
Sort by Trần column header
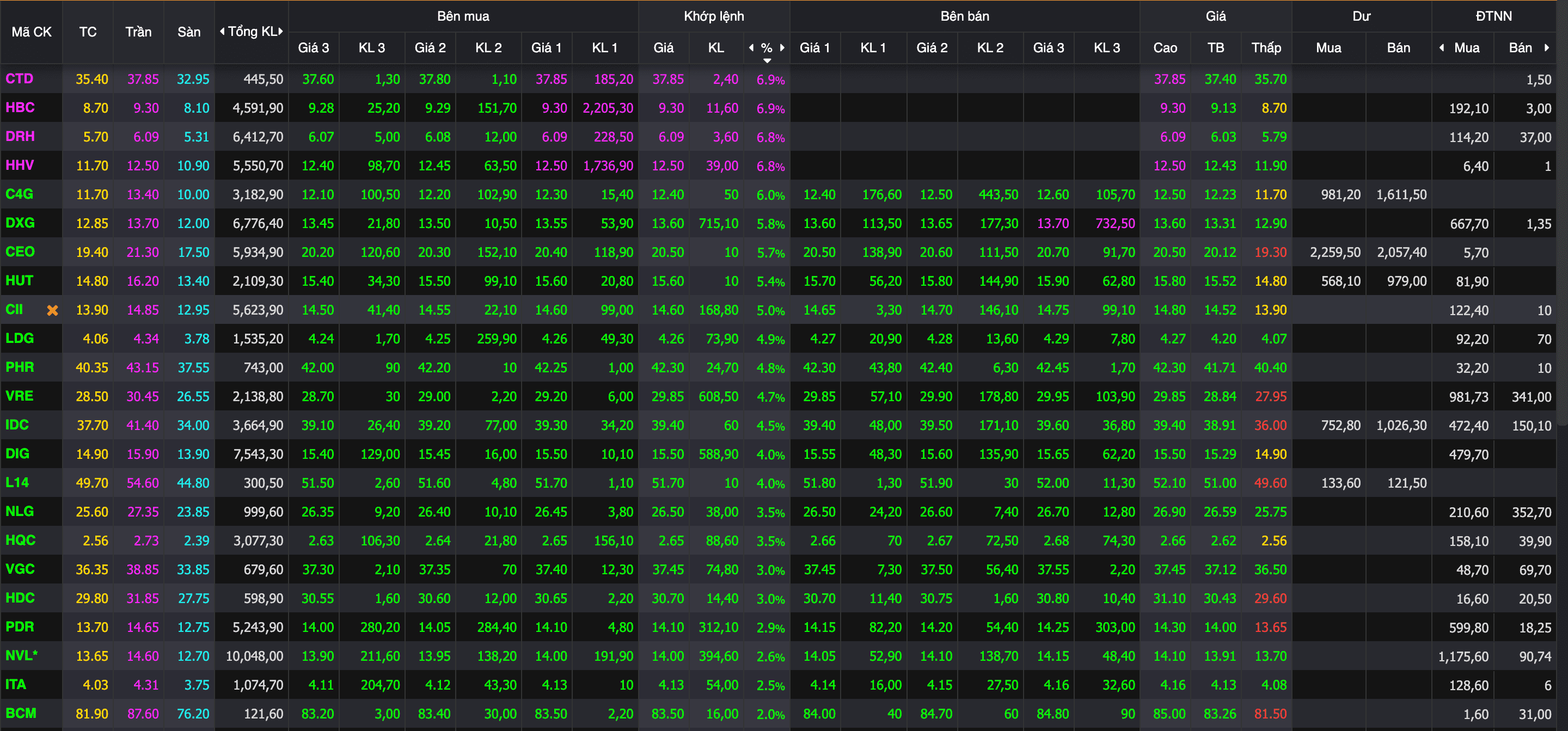tap(138, 32)
